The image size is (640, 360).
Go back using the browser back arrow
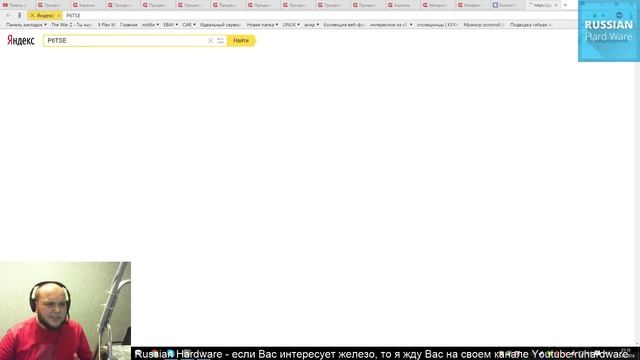[8, 16]
